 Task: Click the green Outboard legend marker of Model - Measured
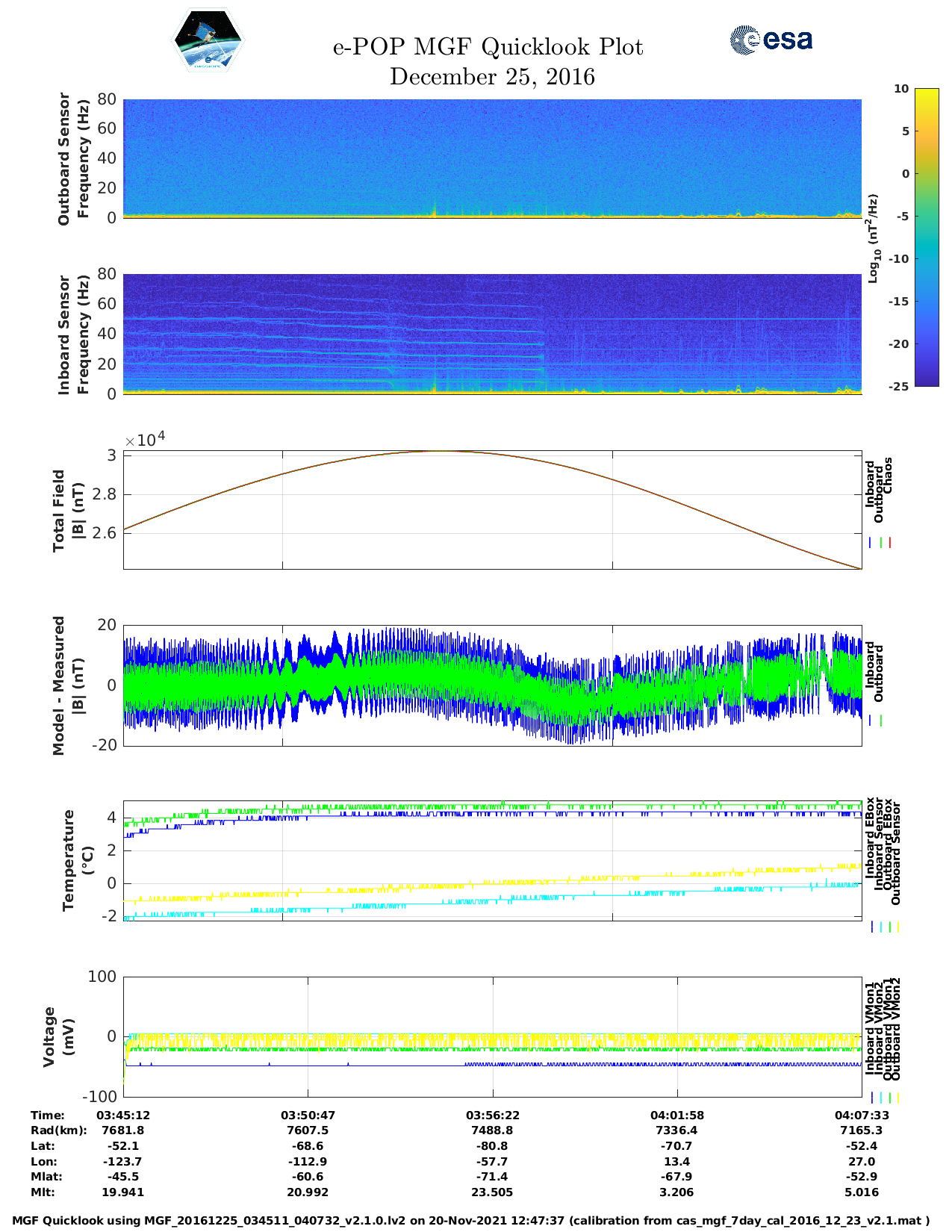pos(881,721)
